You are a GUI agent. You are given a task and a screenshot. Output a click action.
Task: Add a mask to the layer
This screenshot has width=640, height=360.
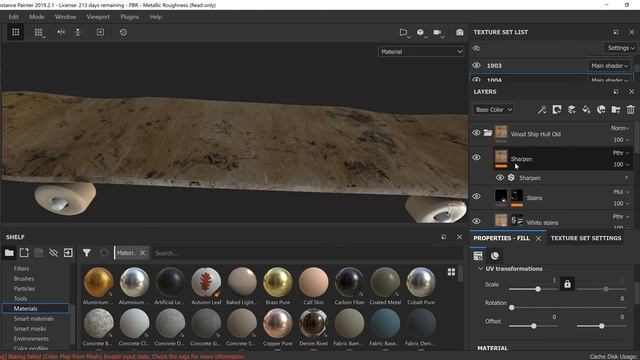(x=557, y=109)
